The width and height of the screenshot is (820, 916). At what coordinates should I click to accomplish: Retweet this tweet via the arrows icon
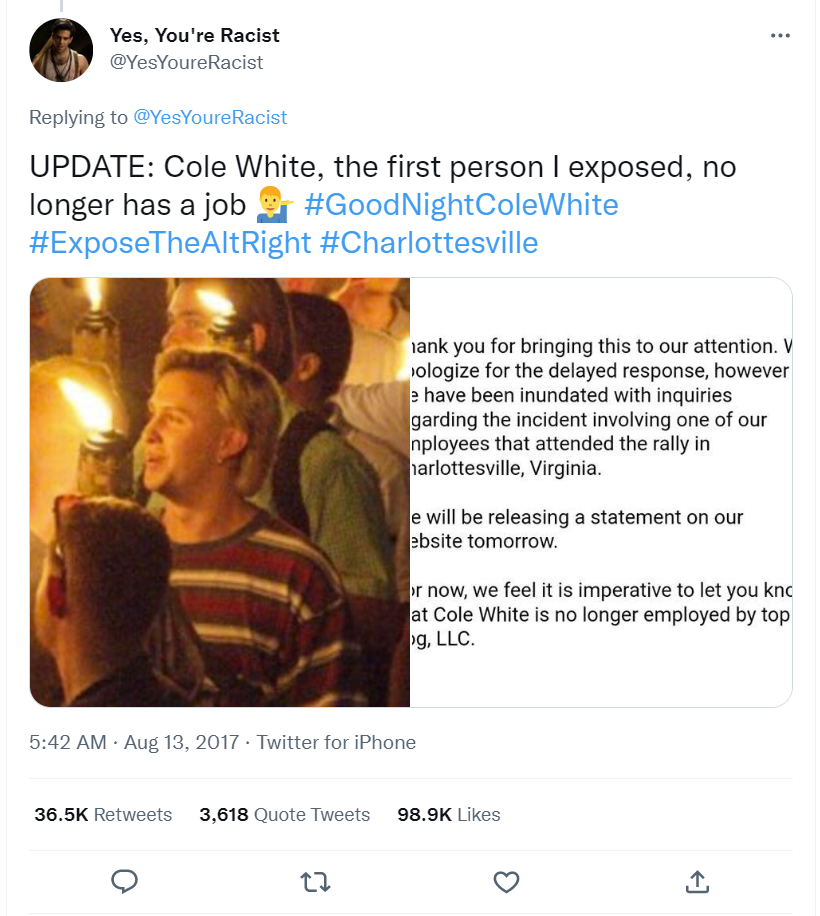(315, 881)
